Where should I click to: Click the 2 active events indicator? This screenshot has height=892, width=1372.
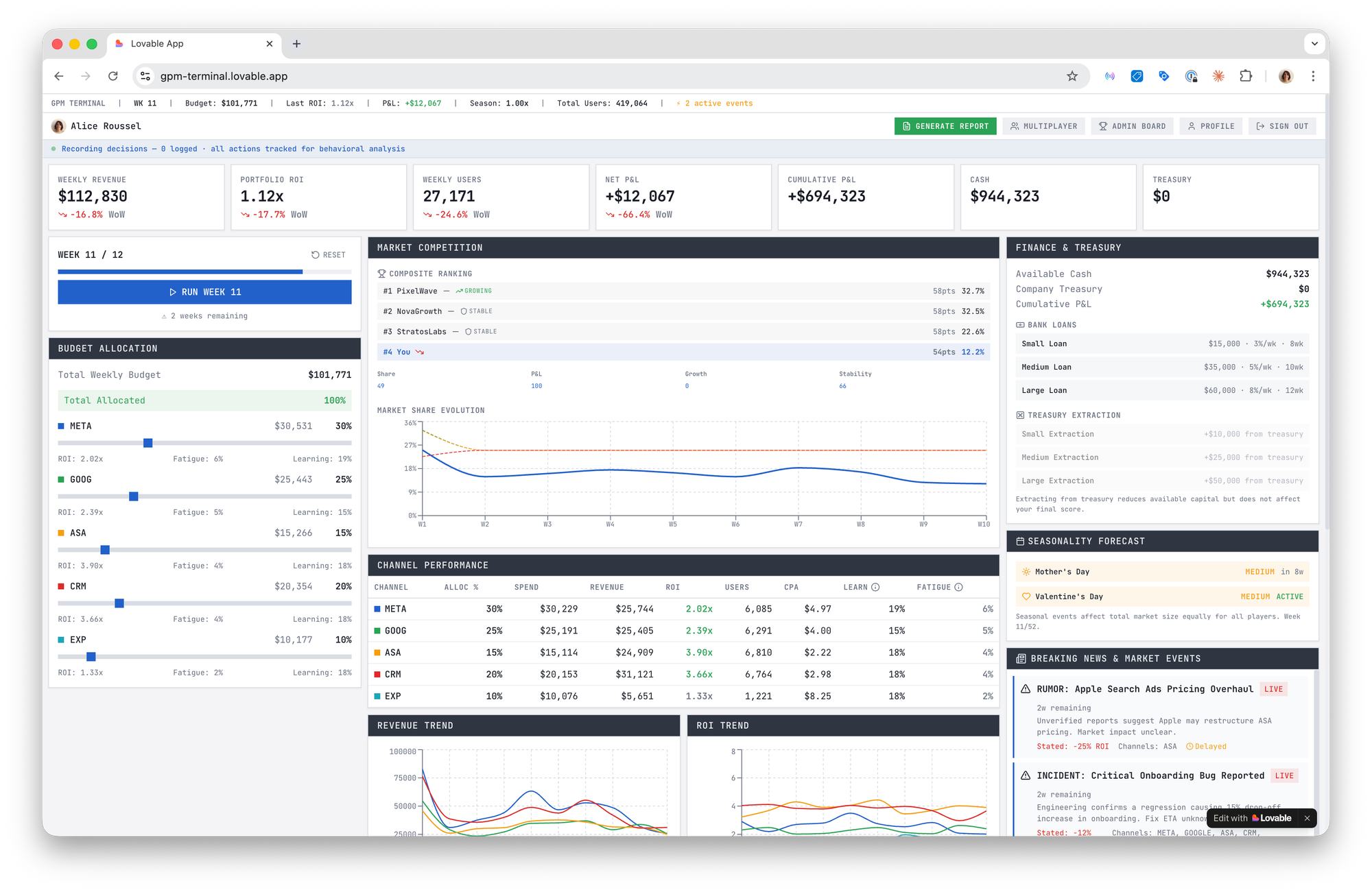(x=715, y=104)
